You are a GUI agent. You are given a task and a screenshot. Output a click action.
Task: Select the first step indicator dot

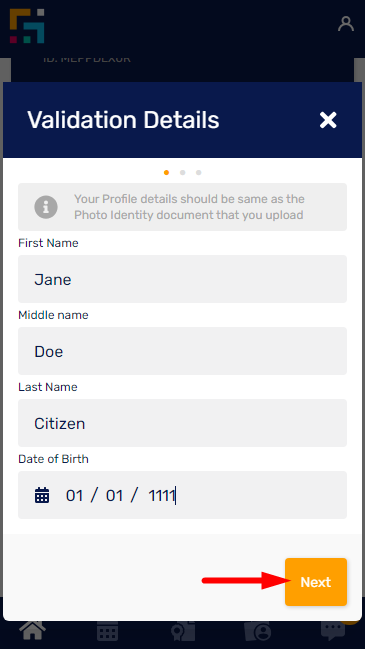click(166, 173)
